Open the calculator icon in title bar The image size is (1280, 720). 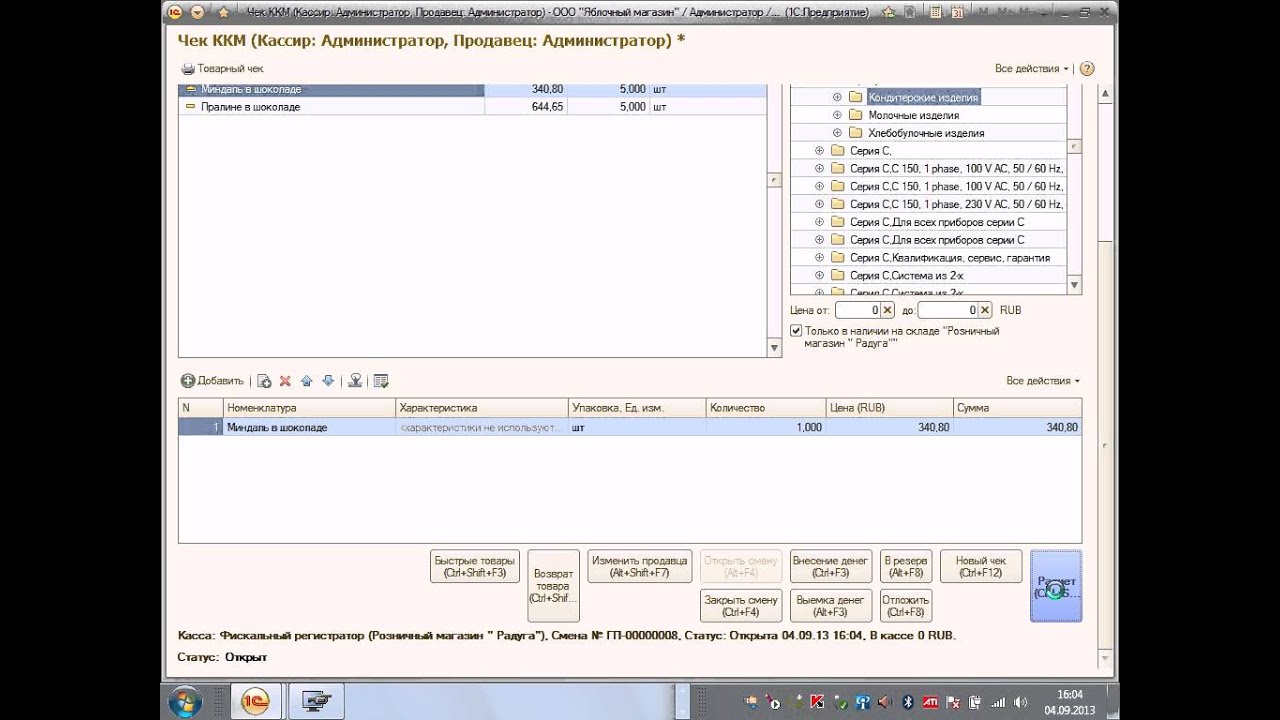(934, 12)
